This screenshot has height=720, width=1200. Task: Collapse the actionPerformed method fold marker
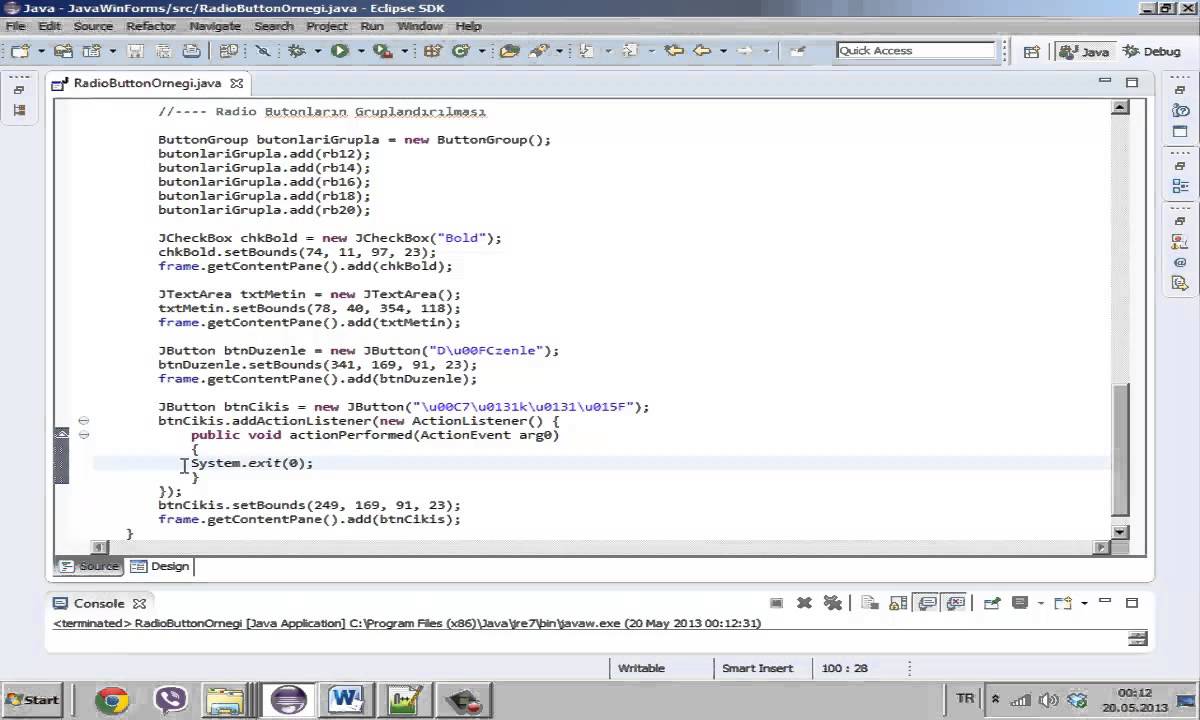[84, 435]
